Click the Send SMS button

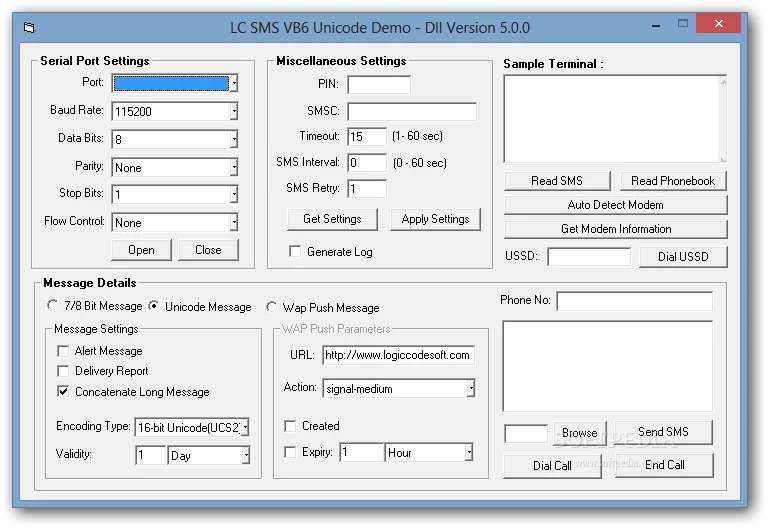pos(663,432)
